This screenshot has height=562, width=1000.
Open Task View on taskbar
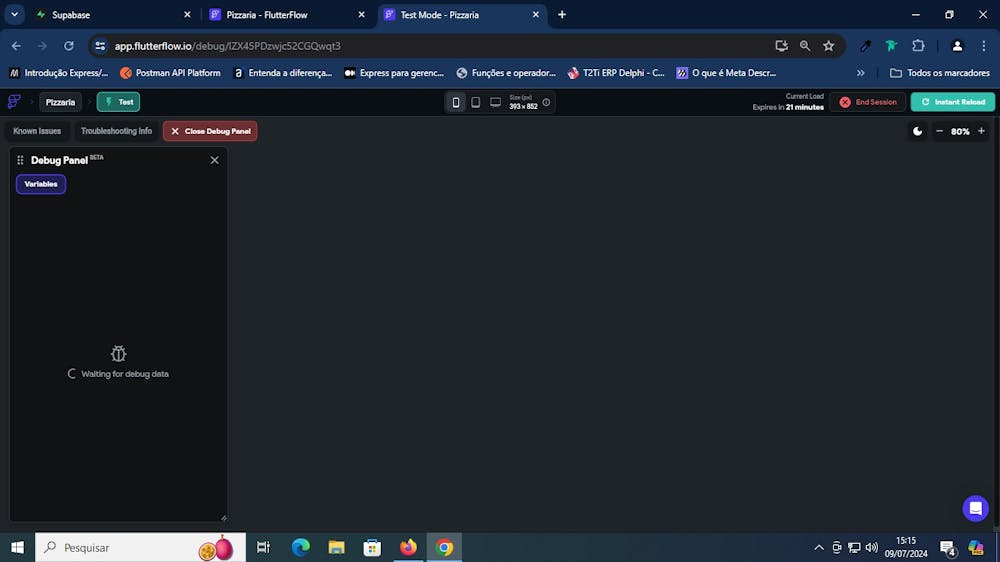pos(263,547)
